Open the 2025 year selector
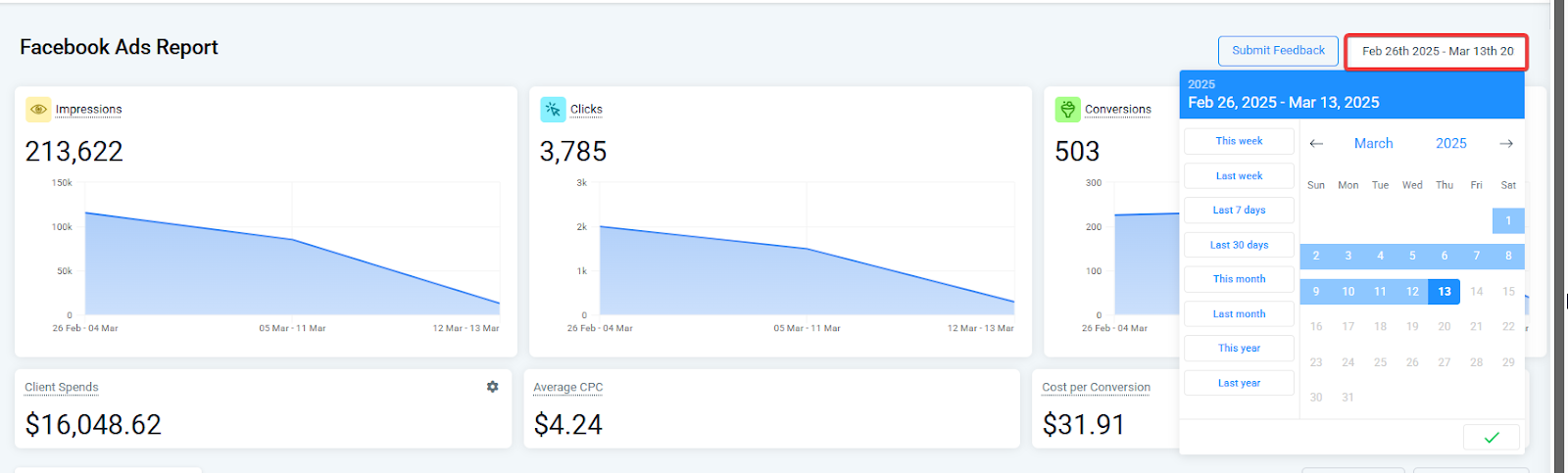Screen dimensions: 1568x473 (1450, 143)
